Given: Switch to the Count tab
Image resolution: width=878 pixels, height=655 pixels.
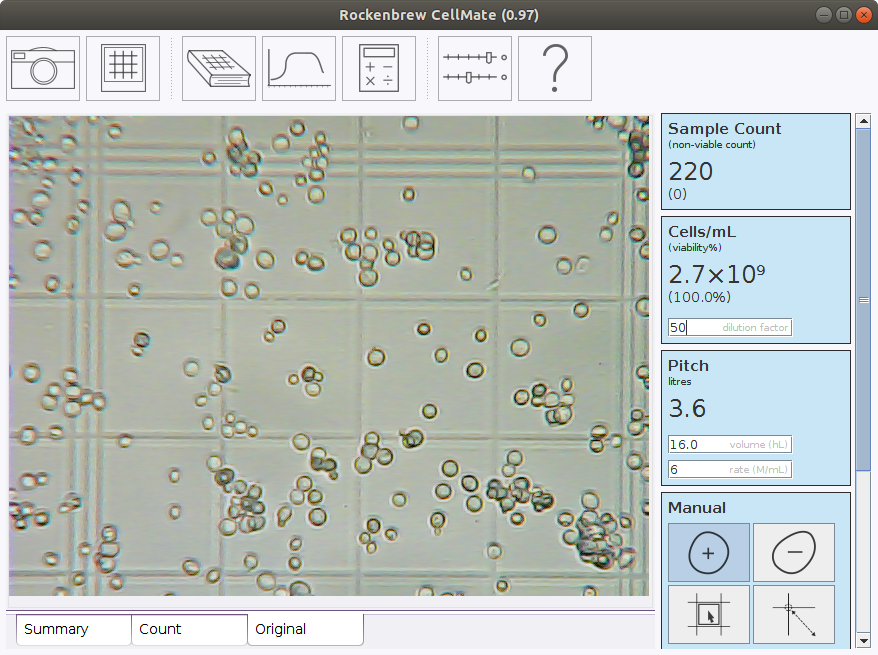Looking at the screenshot, I should 189,629.
